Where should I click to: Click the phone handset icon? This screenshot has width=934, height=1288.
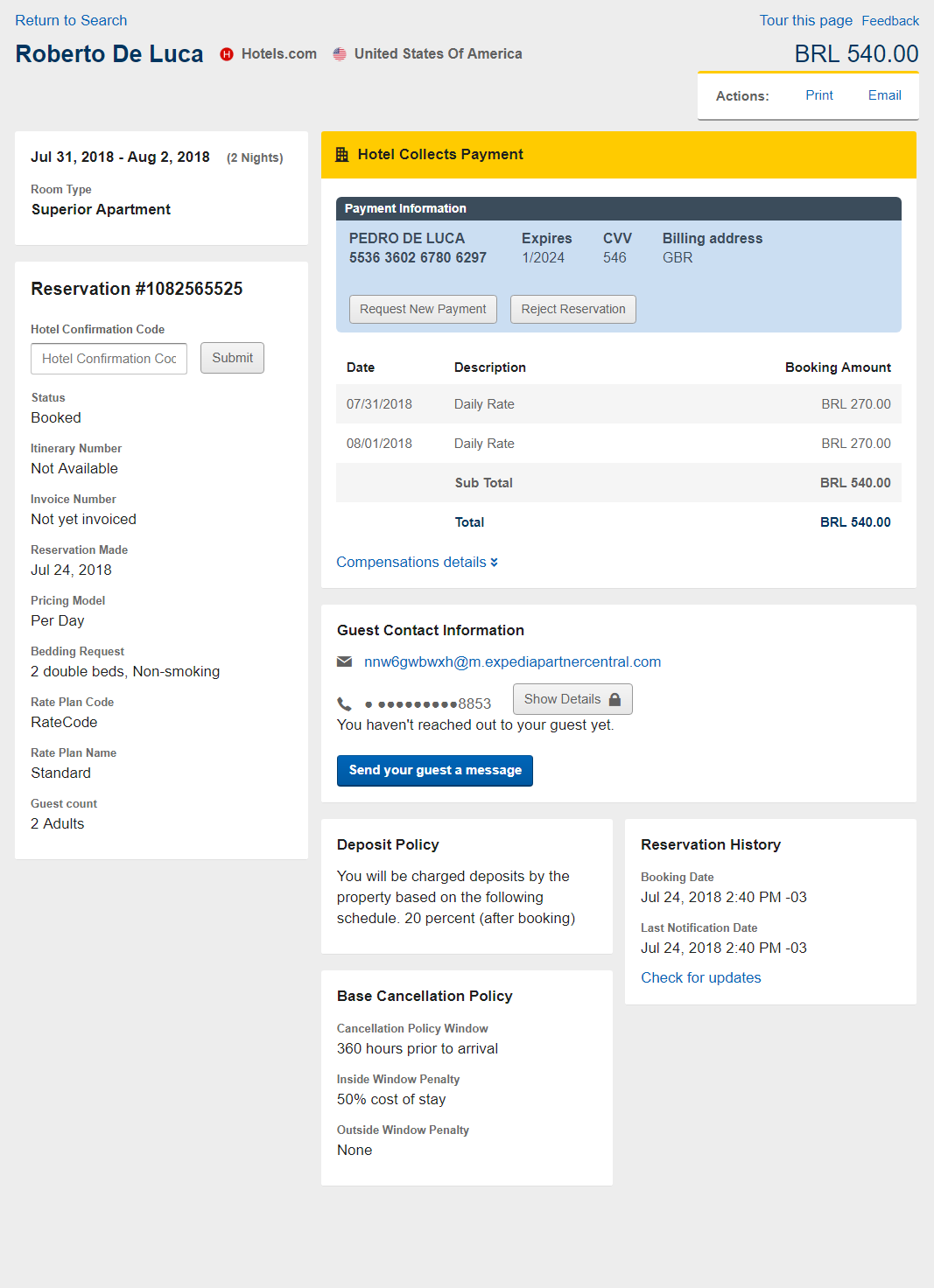(345, 703)
